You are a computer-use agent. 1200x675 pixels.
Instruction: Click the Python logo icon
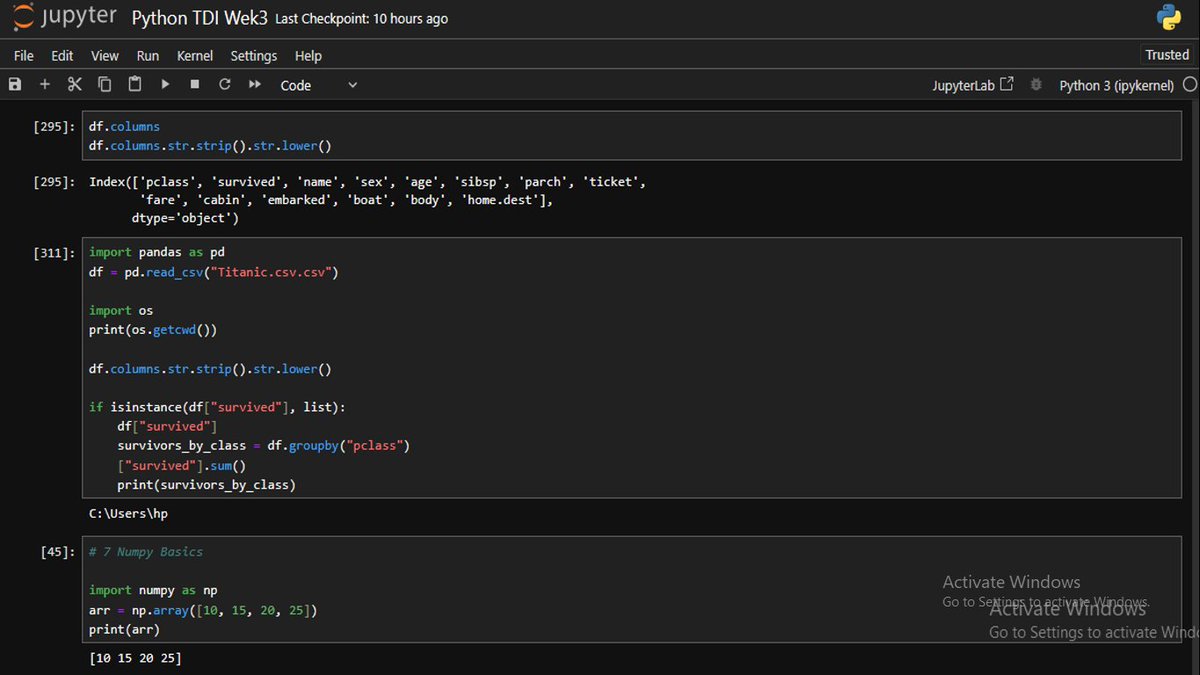click(x=1169, y=17)
